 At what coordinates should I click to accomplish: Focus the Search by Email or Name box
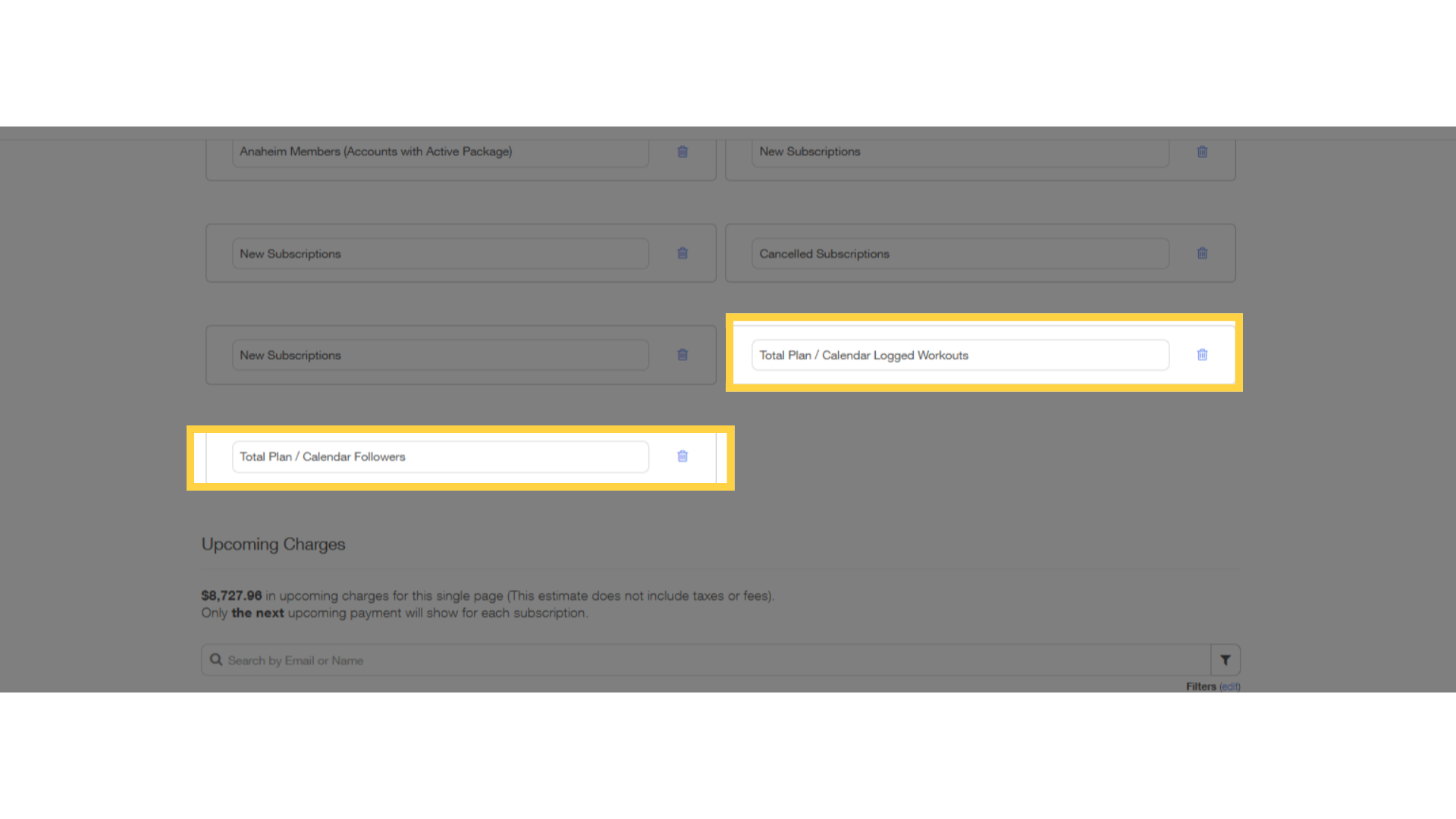click(706, 661)
